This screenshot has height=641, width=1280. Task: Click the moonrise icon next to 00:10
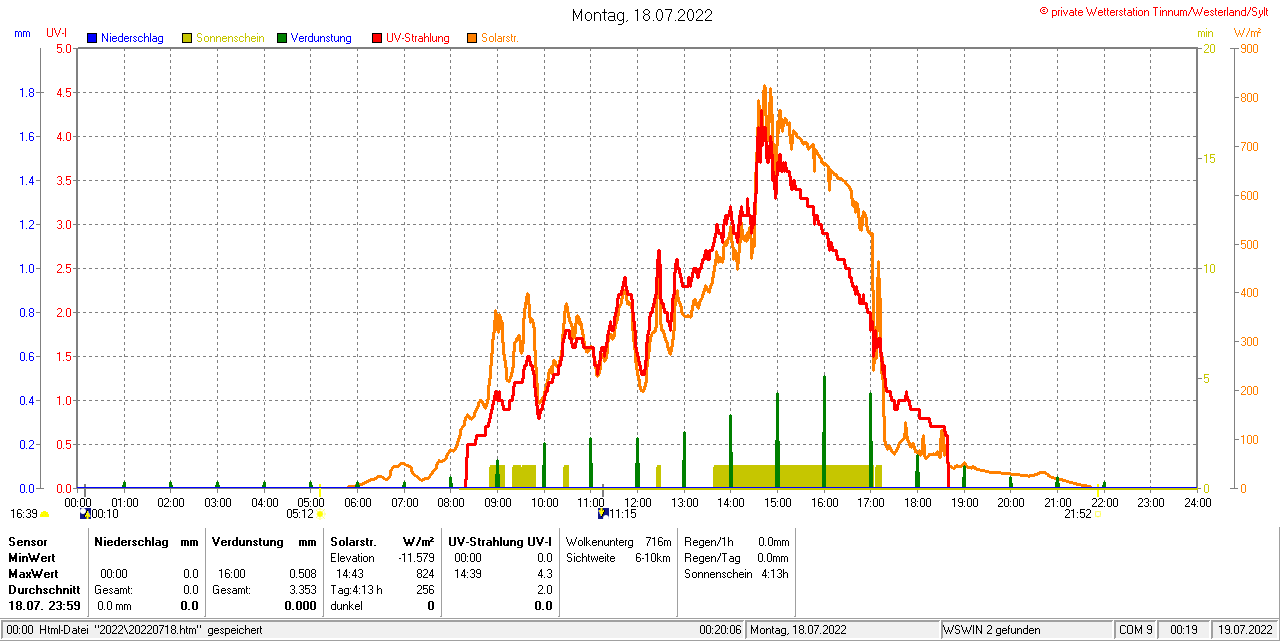point(85,514)
